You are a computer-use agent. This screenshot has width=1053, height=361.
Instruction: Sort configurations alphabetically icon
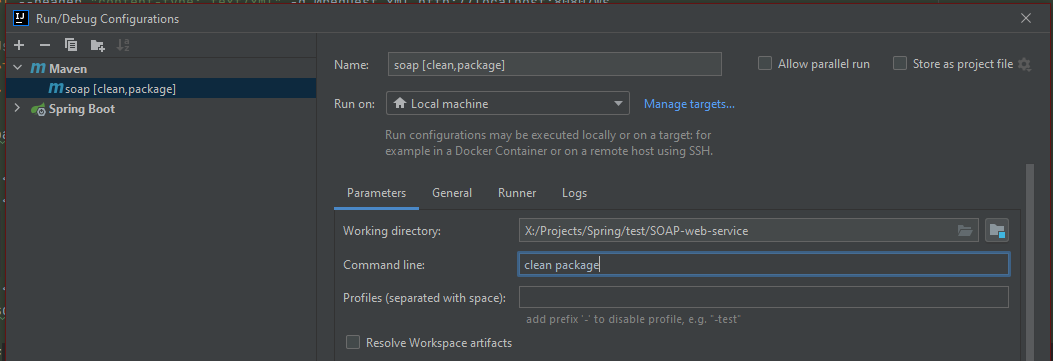[x=123, y=45]
